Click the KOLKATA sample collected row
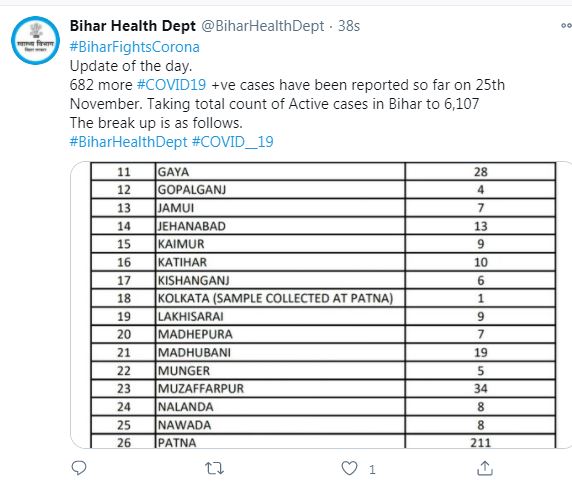 (x=323, y=298)
